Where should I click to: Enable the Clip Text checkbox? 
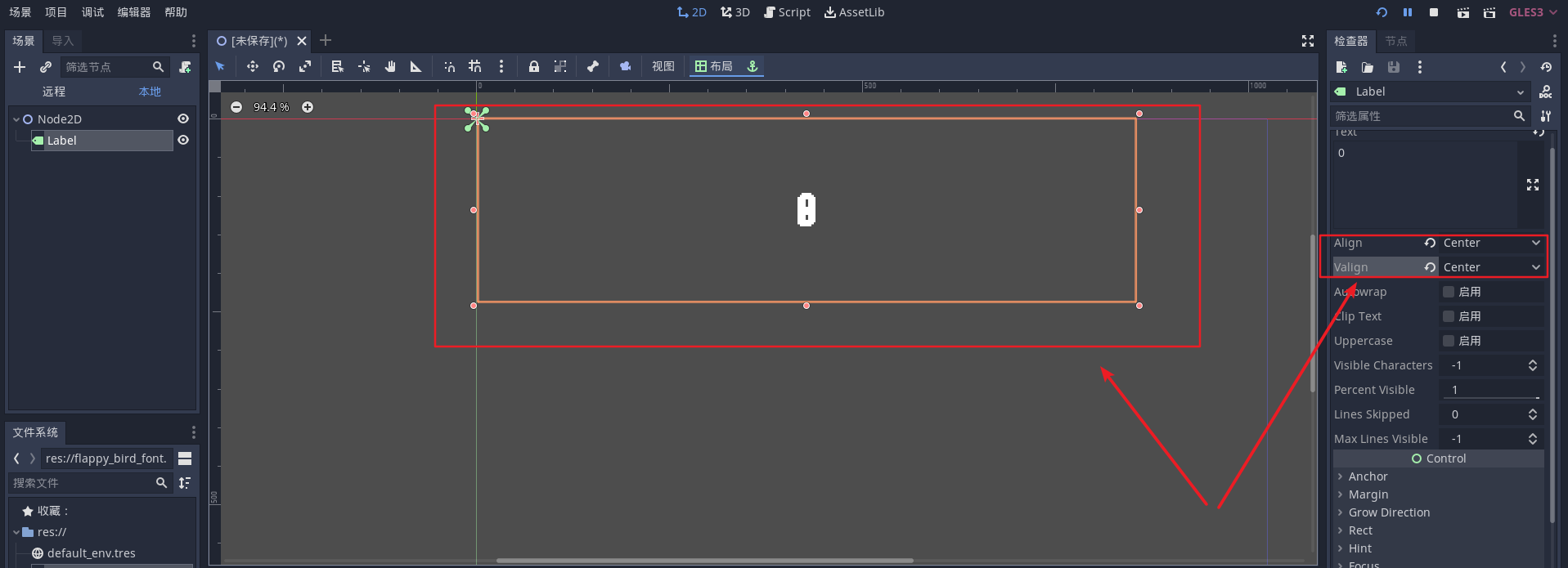pyautogui.click(x=1449, y=316)
